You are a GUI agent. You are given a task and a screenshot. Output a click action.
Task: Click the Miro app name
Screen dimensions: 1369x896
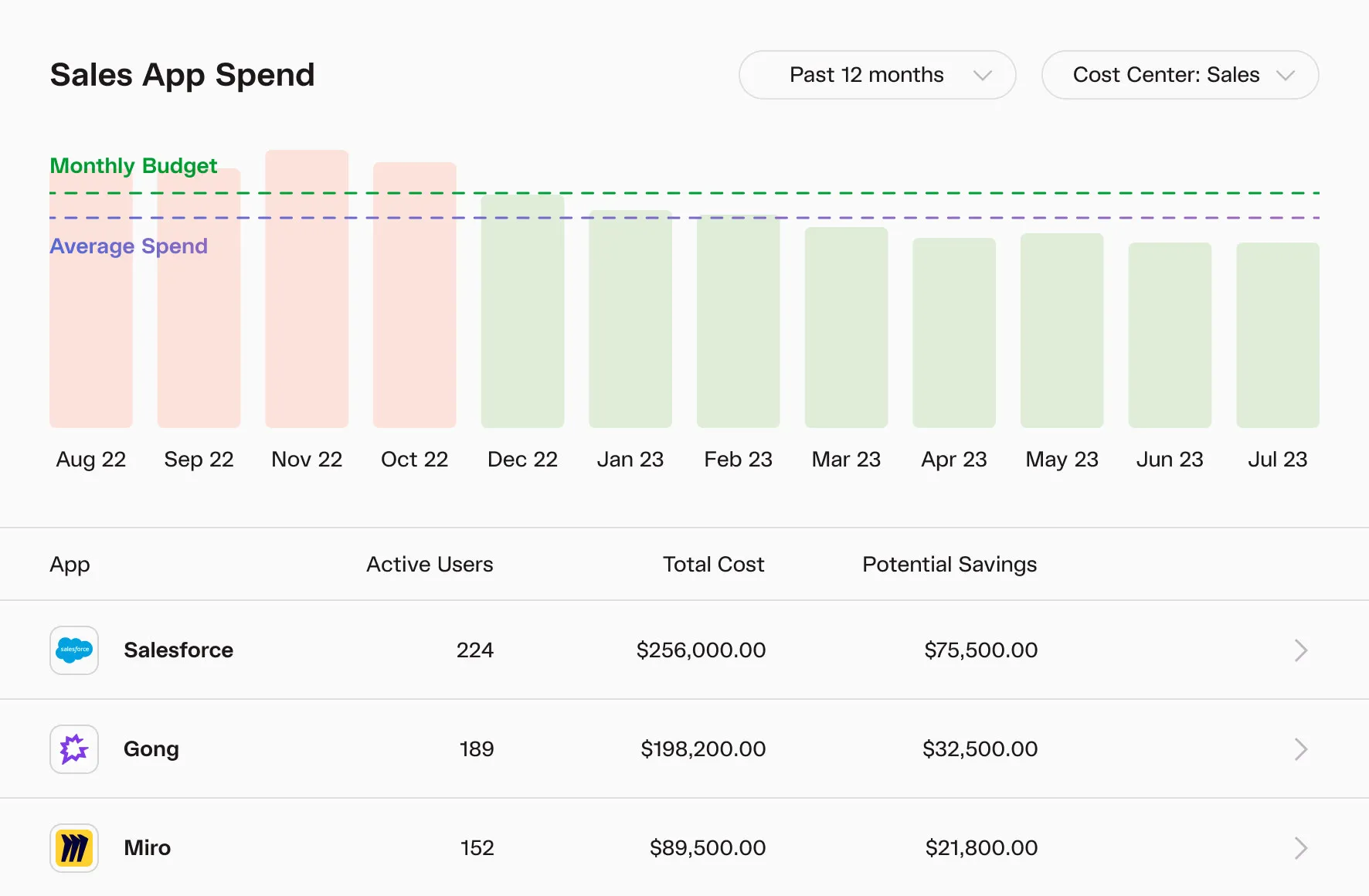pyautogui.click(x=148, y=848)
